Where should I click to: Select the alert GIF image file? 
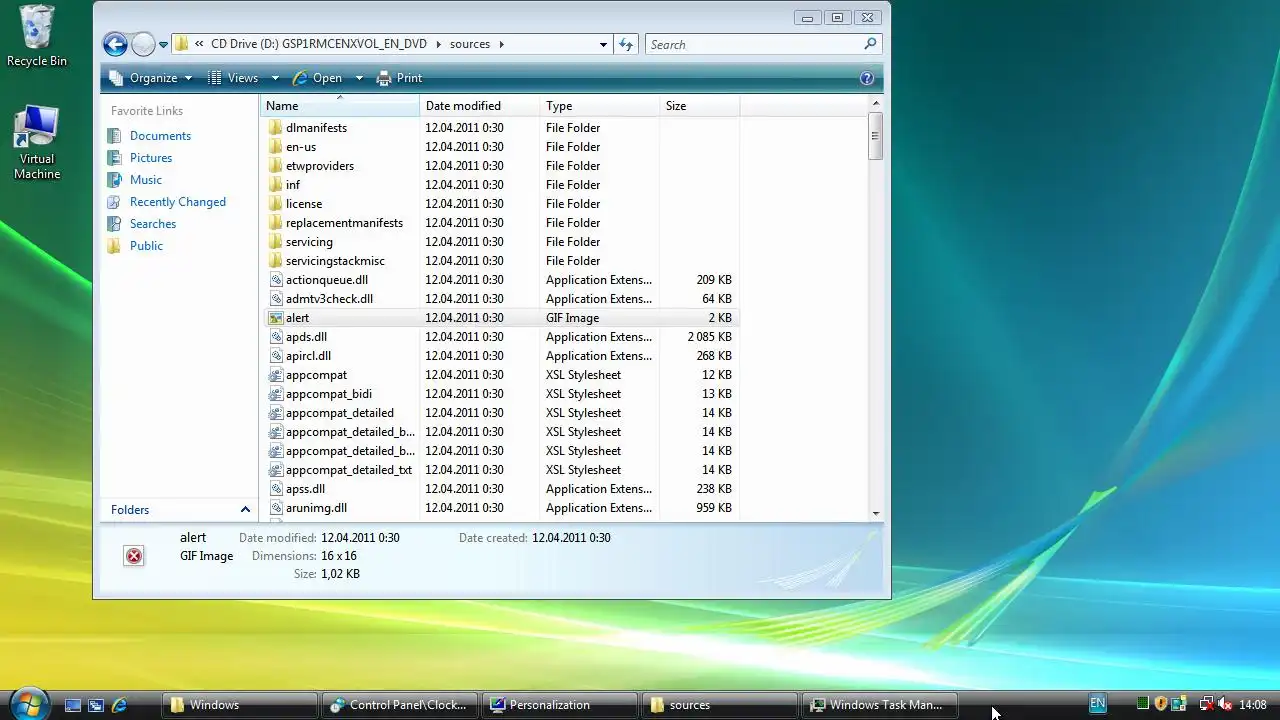coord(297,318)
